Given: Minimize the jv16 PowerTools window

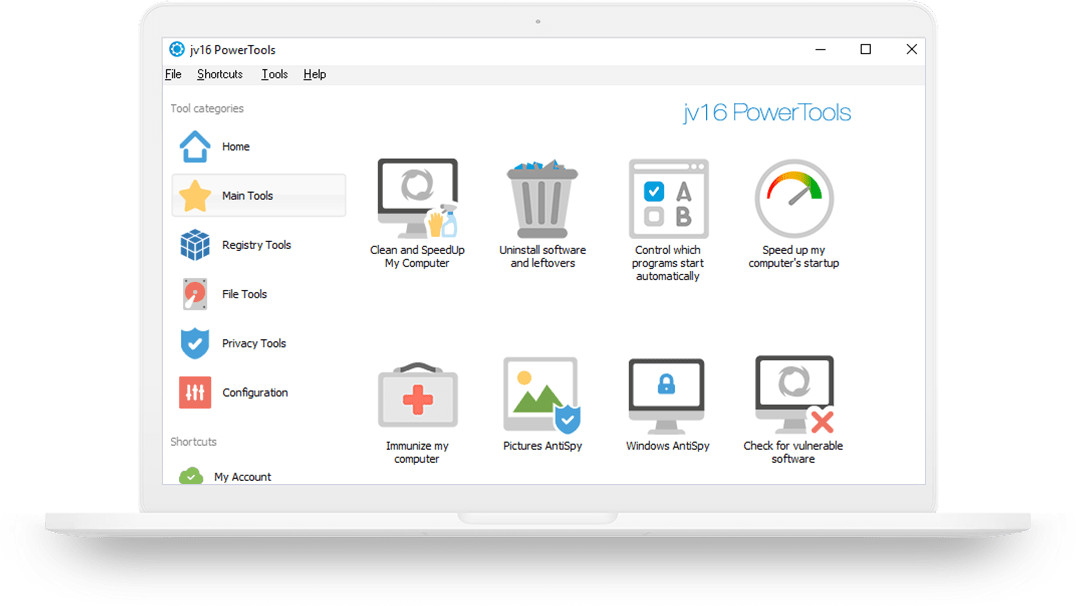Looking at the screenshot, I should [x=820, y=49].
